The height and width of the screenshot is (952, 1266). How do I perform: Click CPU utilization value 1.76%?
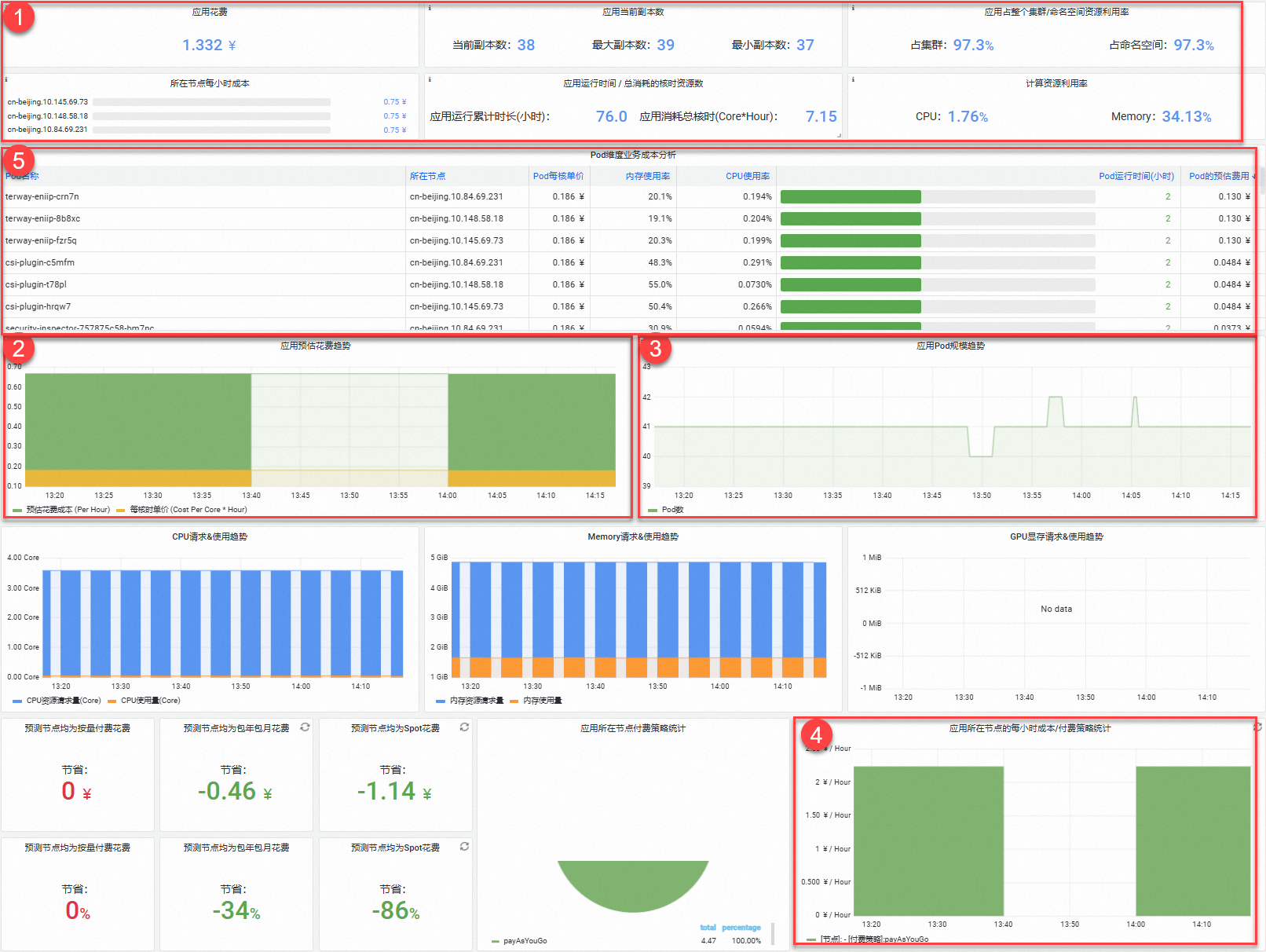click(968, 117)
